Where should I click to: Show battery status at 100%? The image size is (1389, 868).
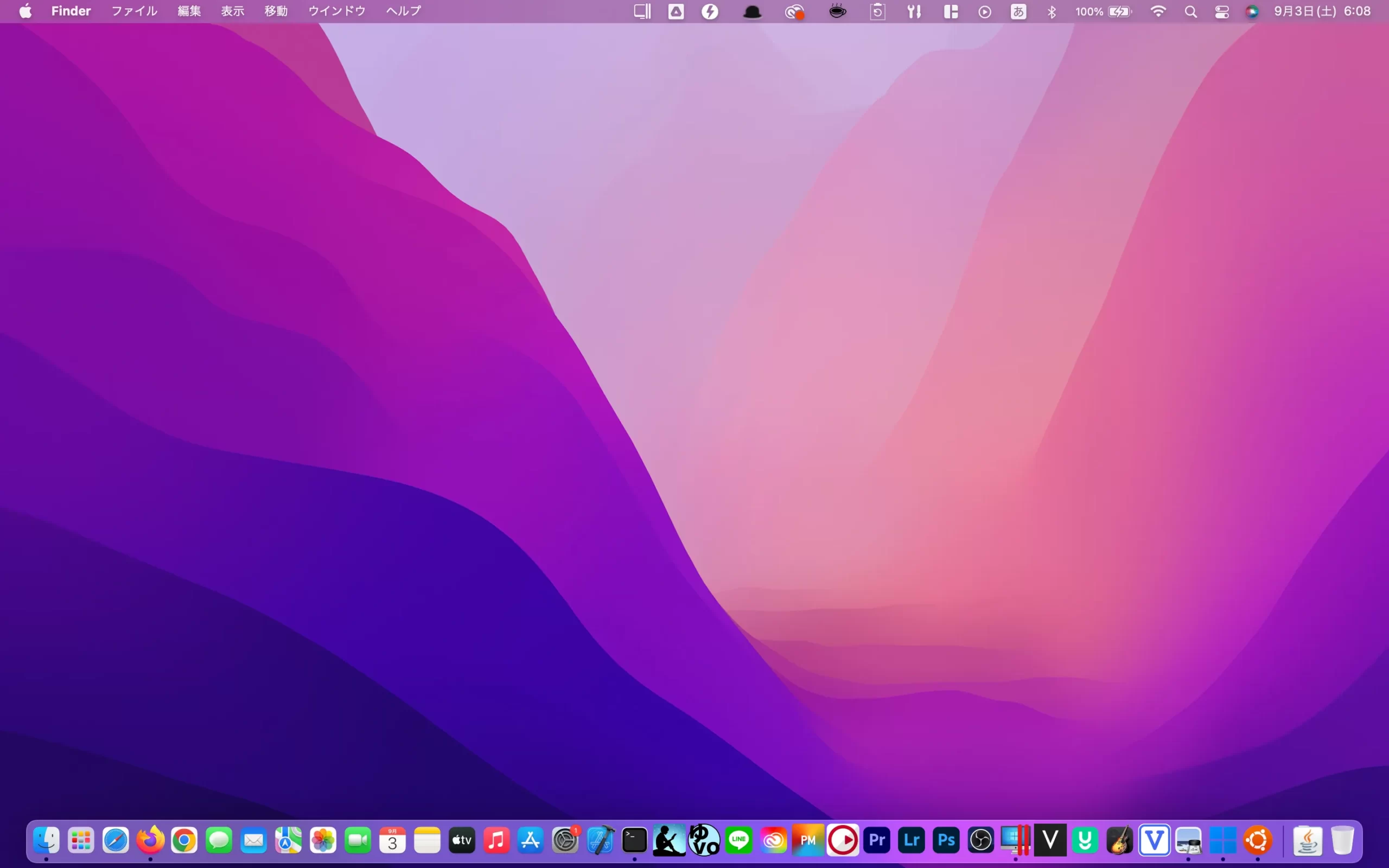[x=1104, y=11]
